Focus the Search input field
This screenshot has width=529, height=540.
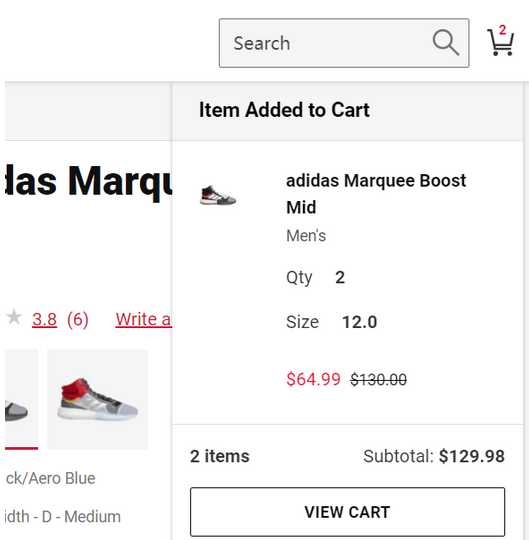[344, 43]
